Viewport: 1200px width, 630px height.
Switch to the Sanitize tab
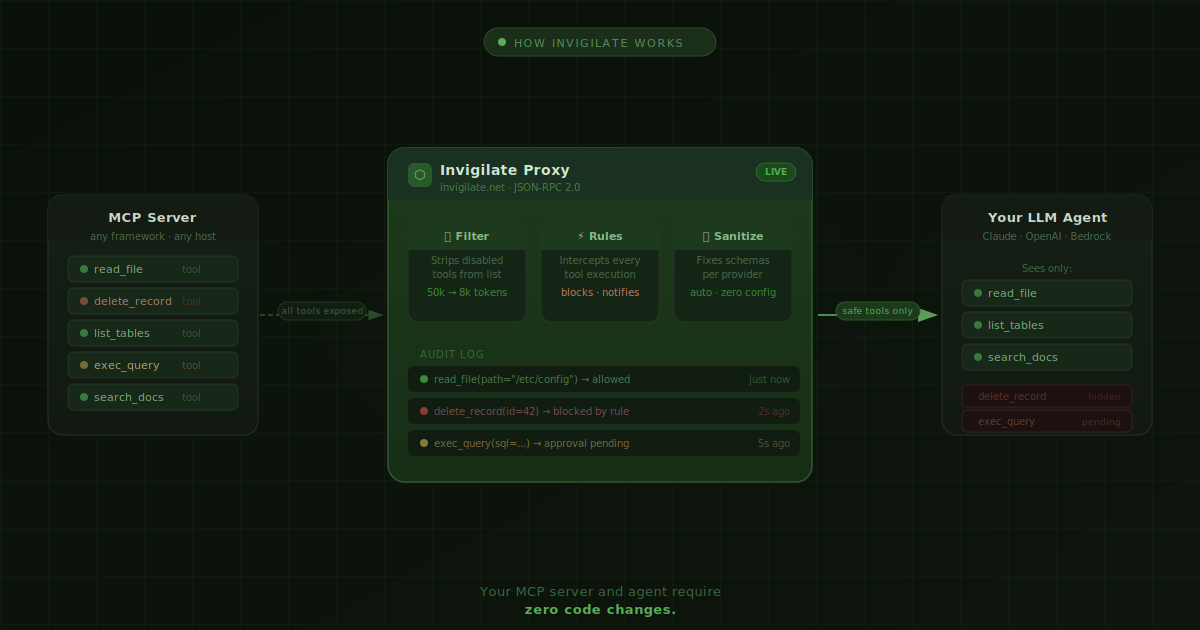733,236
